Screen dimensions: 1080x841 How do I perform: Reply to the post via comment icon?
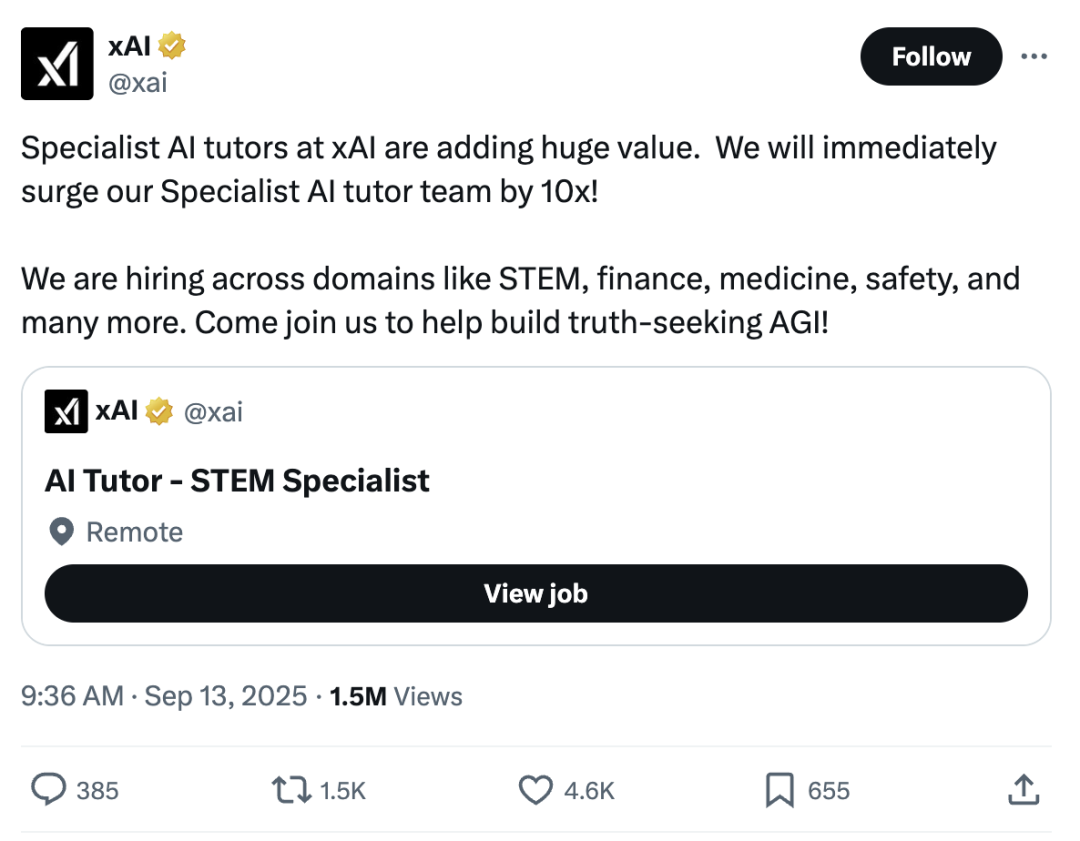click(48, 790)
